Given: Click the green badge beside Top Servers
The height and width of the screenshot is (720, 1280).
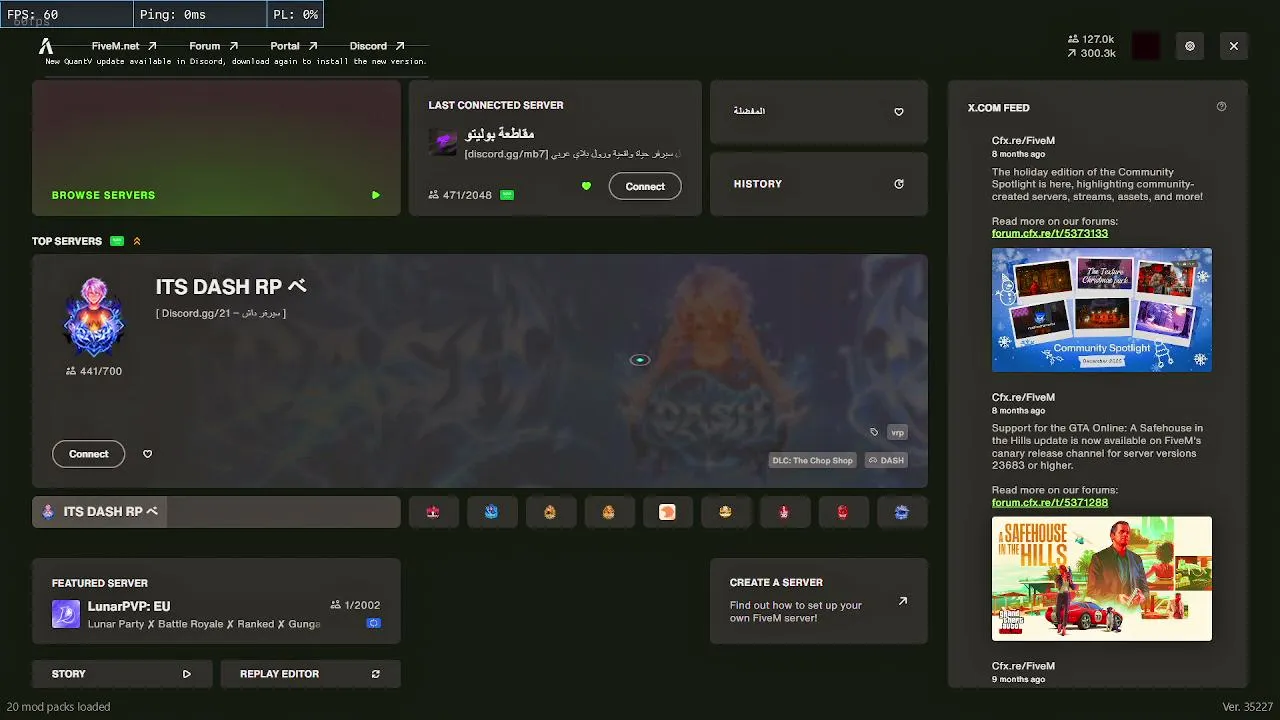Looking at the screenshot, I should pos(117,241).
